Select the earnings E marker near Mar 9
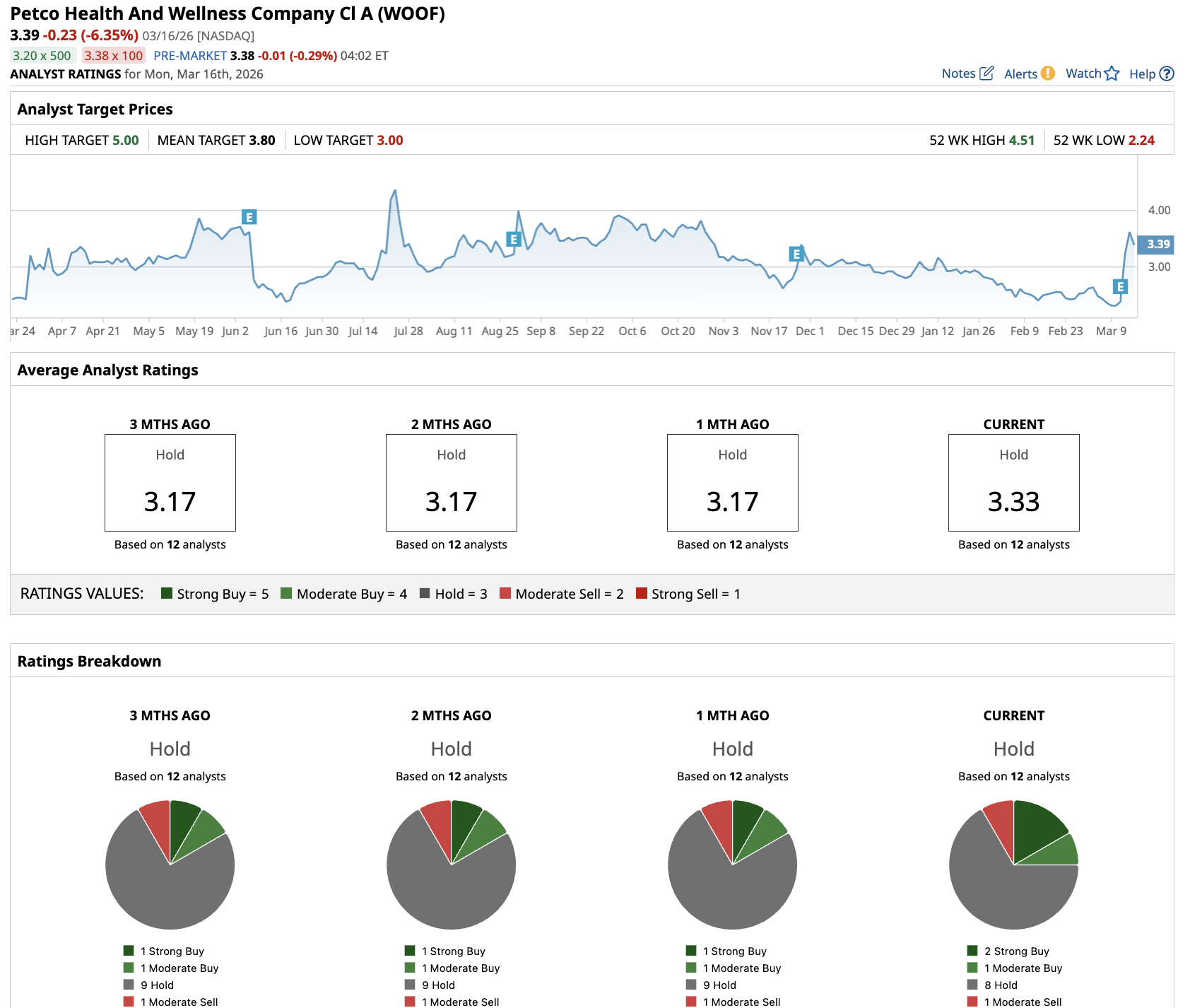Screen dimensions: 1190x1008 click(1120, 286)
